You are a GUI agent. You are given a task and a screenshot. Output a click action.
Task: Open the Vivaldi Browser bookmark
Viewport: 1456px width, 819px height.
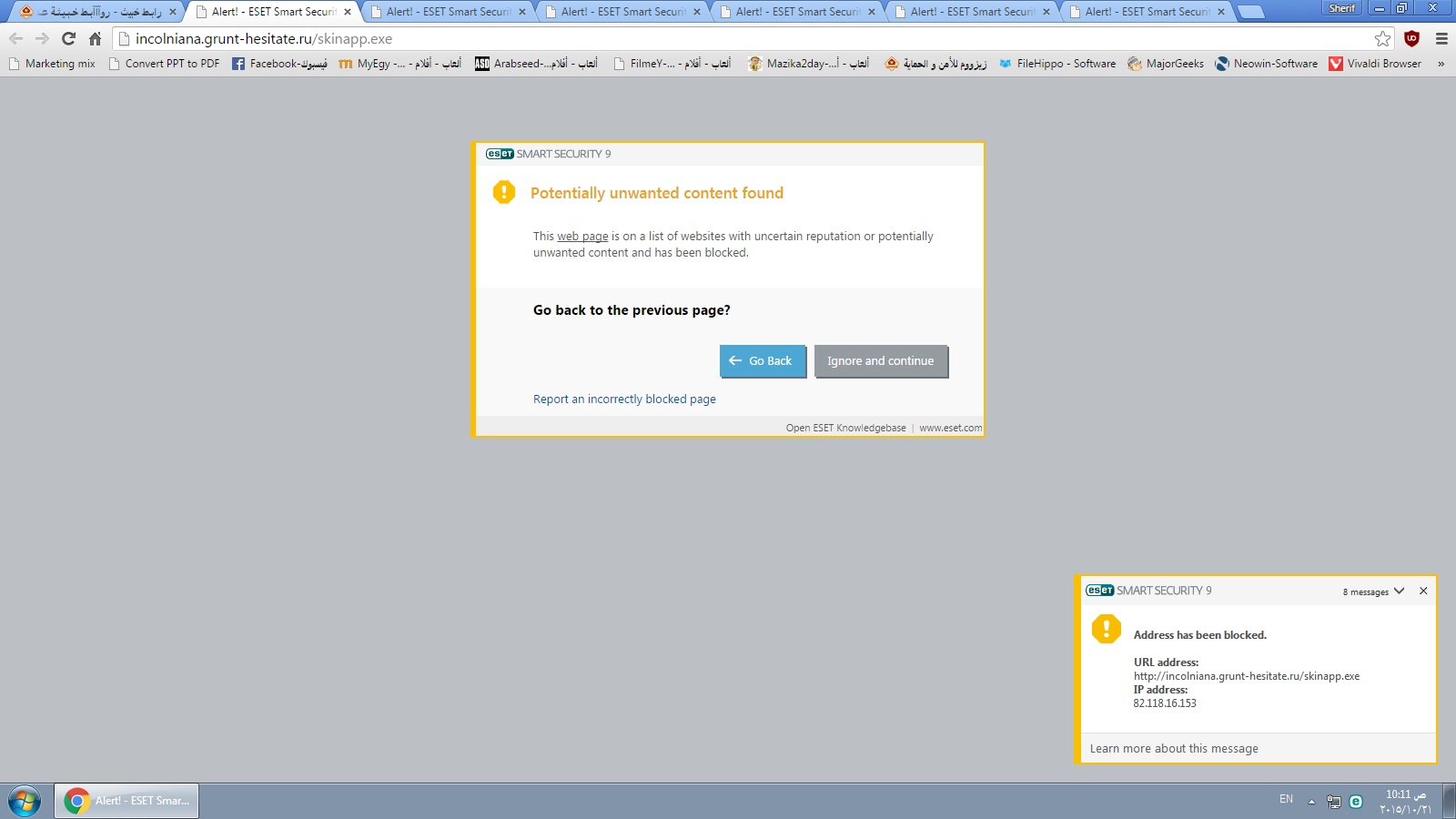tap(1375, 64)
